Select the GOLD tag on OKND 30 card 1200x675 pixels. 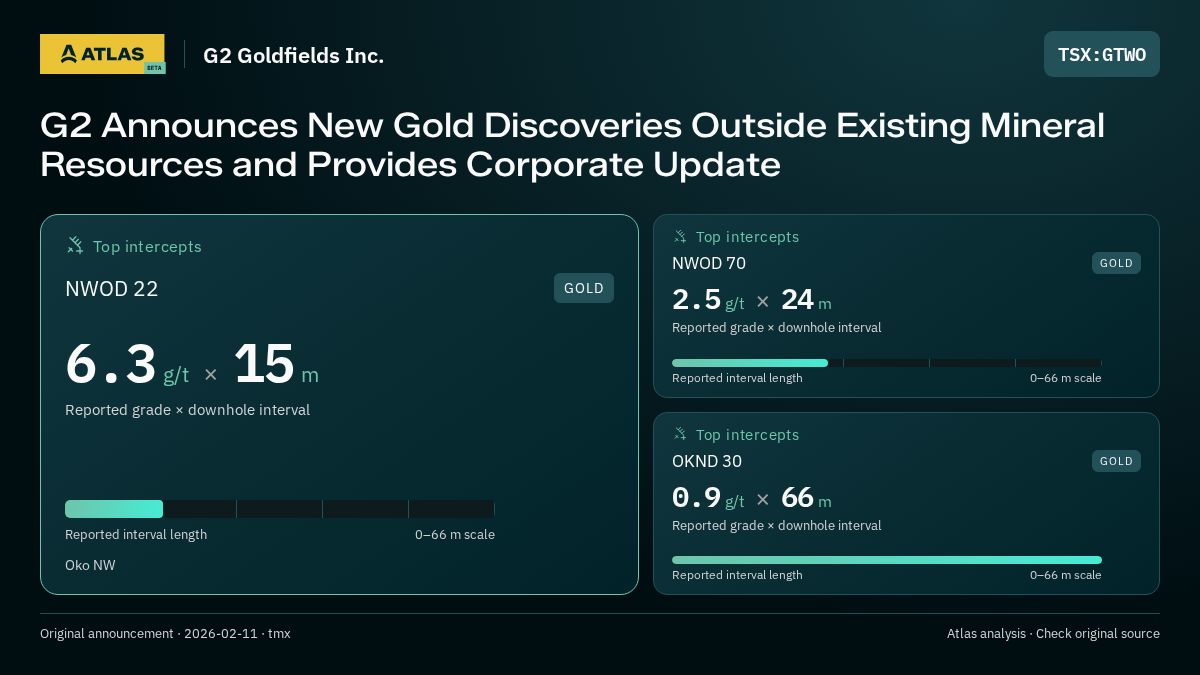click(1116, 461)
